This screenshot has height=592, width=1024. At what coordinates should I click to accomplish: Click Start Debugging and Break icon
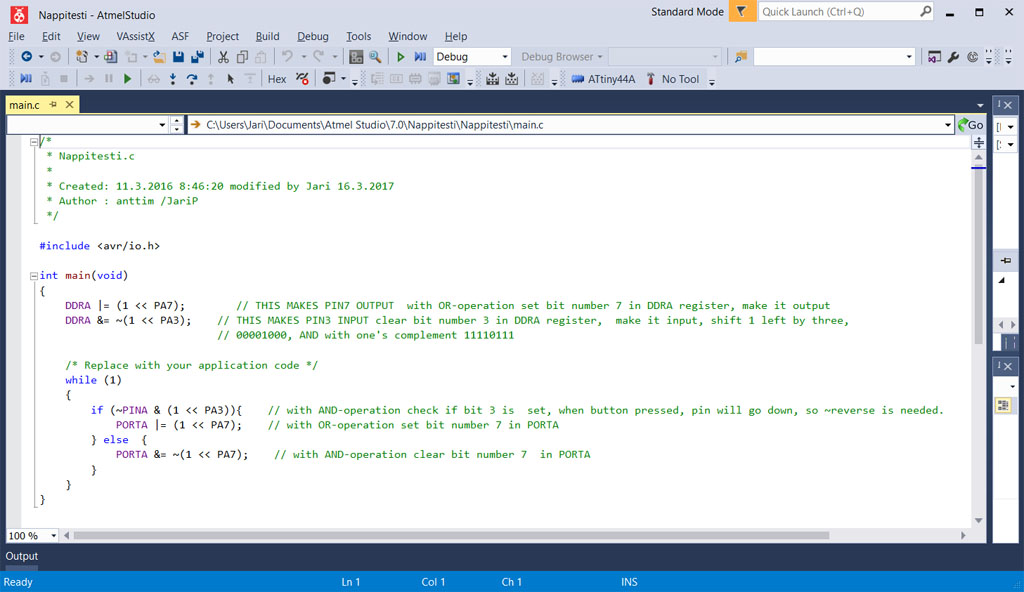click(420, 57)
